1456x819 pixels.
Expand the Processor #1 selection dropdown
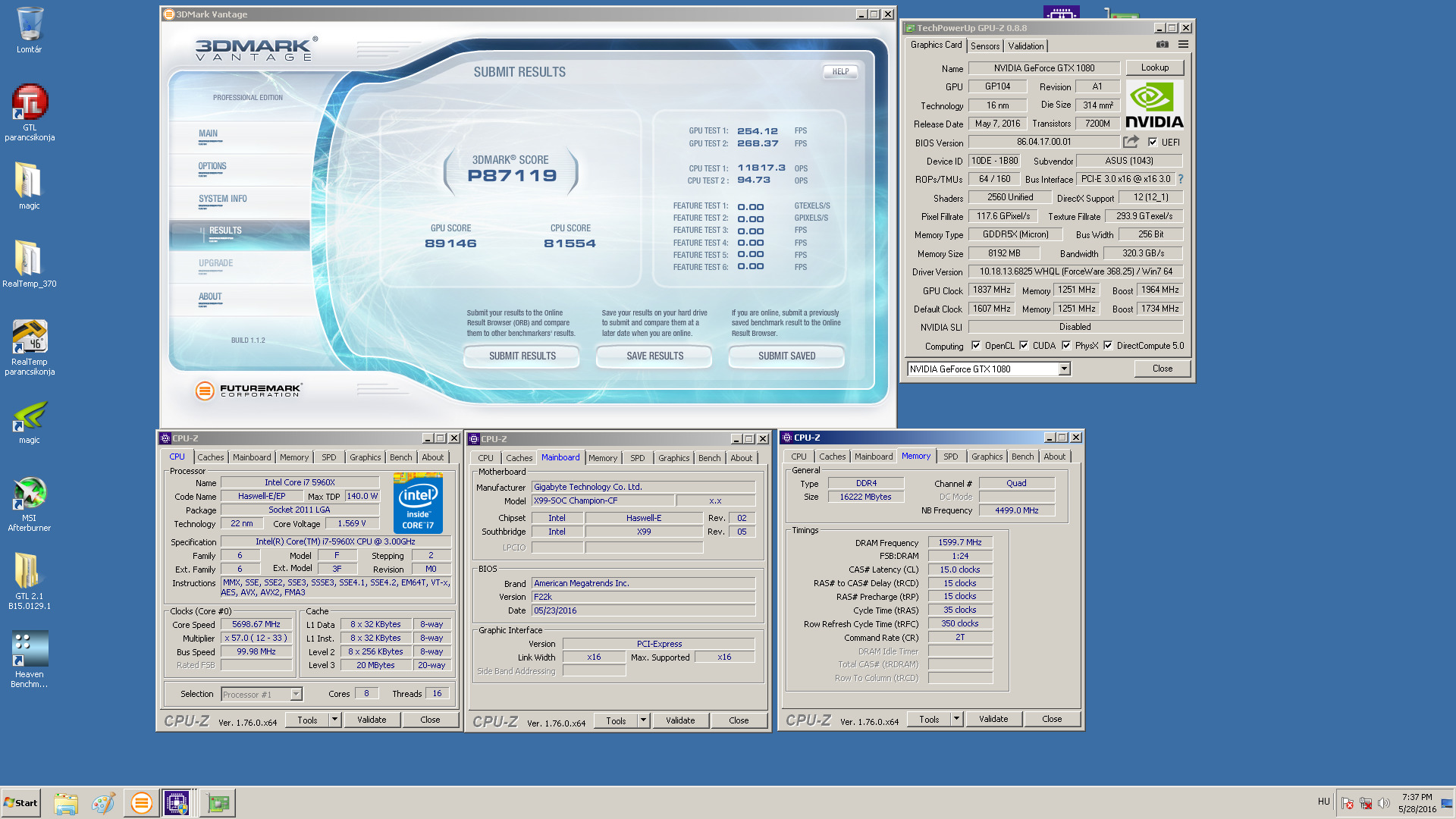[296, 695]
